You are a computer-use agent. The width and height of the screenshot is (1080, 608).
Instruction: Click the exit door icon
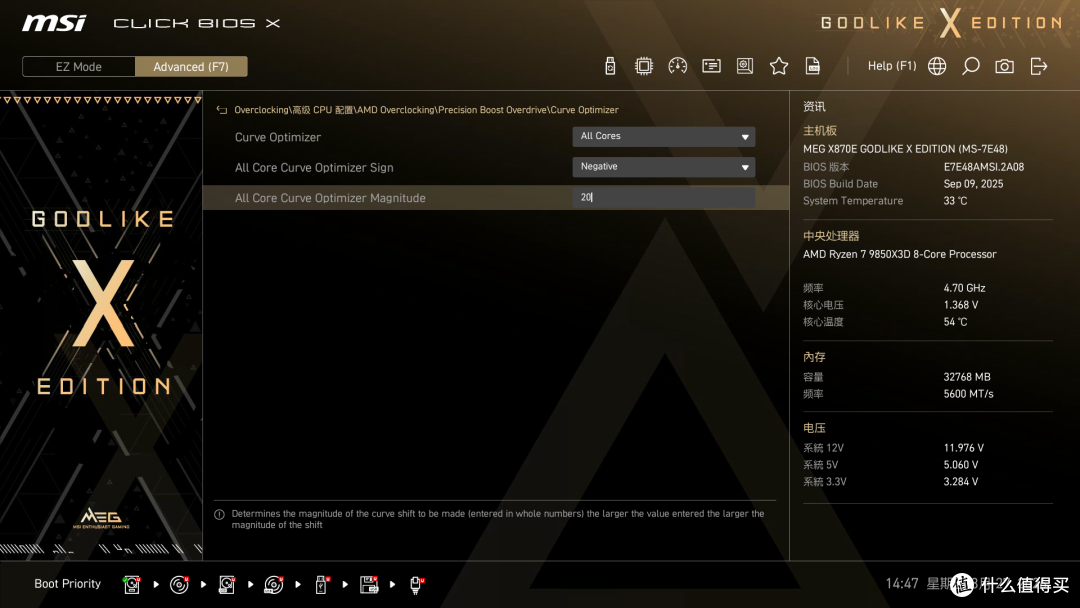click(1039, 66)
